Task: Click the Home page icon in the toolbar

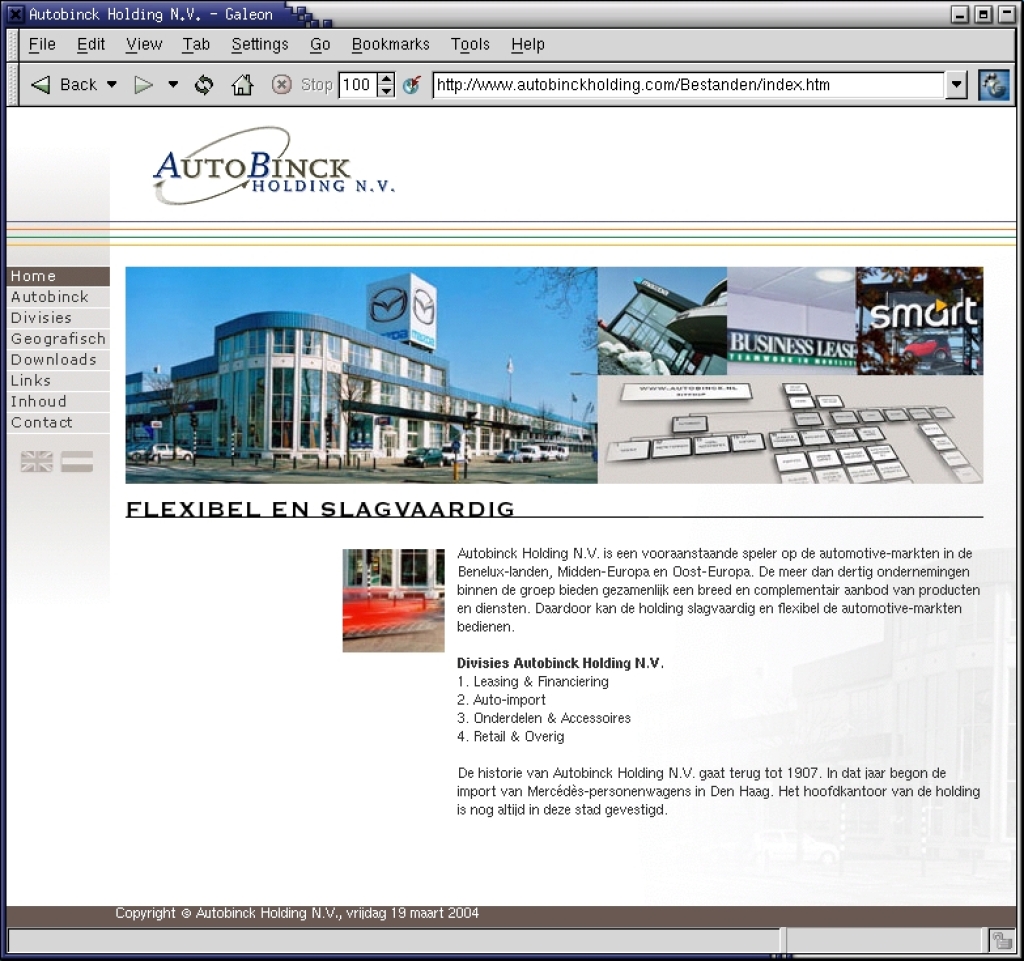Action: point(241,85)
